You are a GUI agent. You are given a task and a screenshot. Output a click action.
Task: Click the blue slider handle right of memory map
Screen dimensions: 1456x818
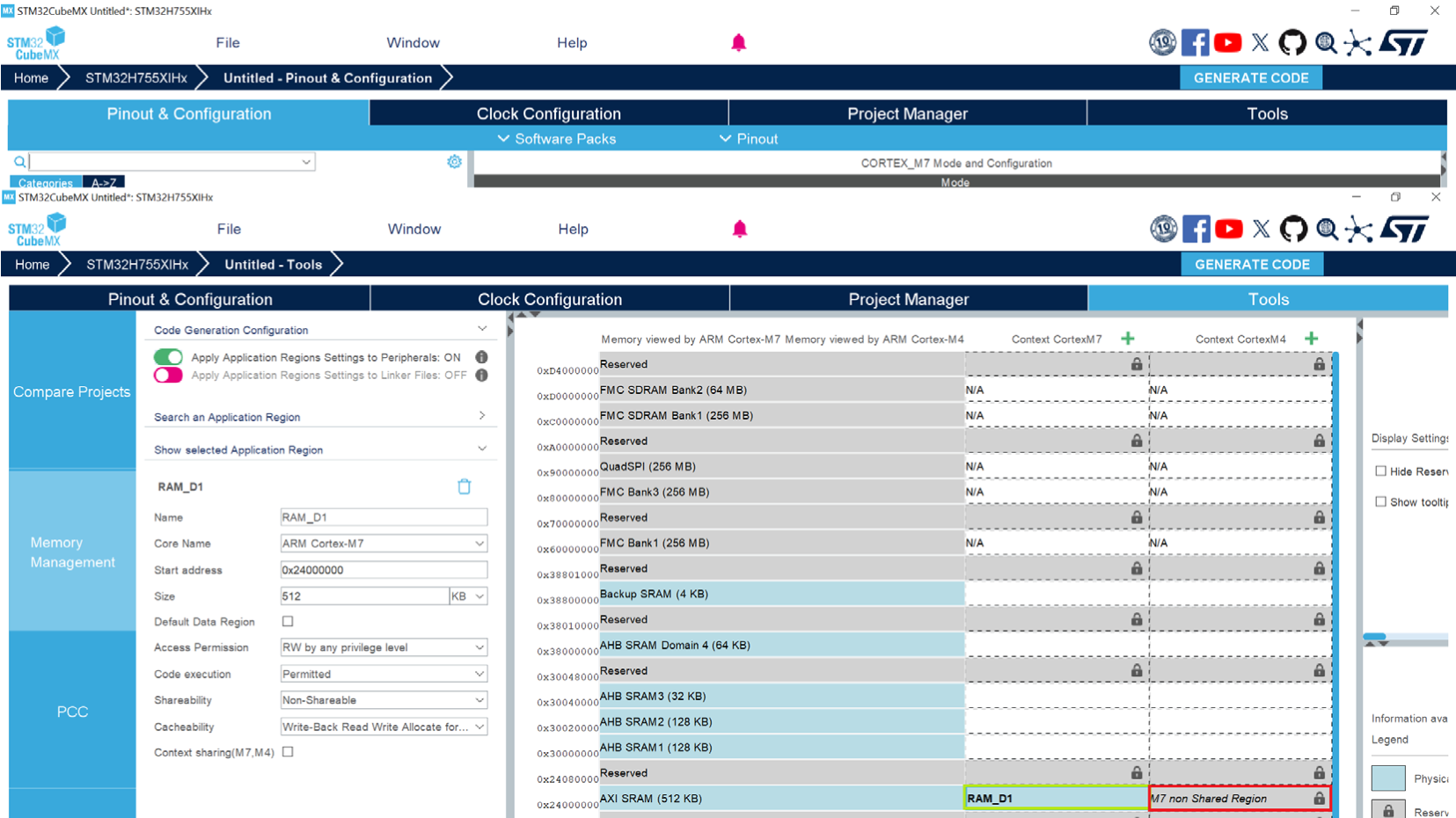coord(1374,636)
